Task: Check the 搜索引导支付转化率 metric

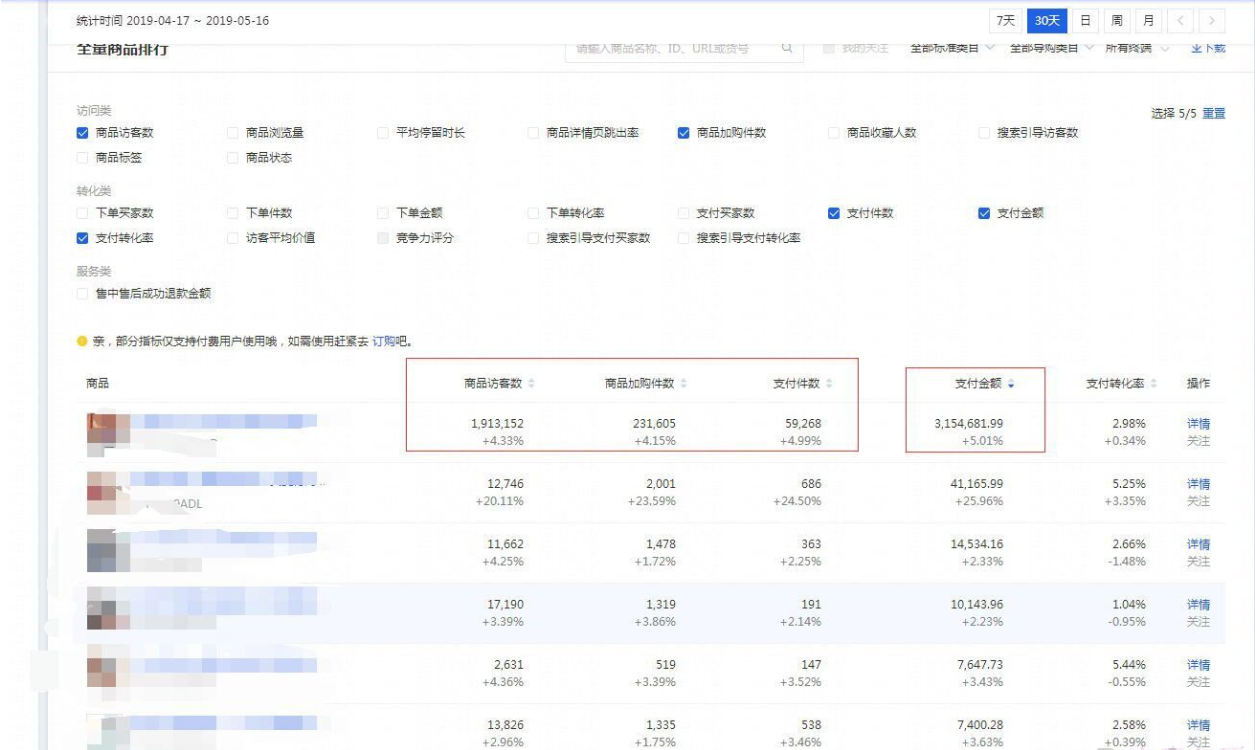Action: coord(684,238)
